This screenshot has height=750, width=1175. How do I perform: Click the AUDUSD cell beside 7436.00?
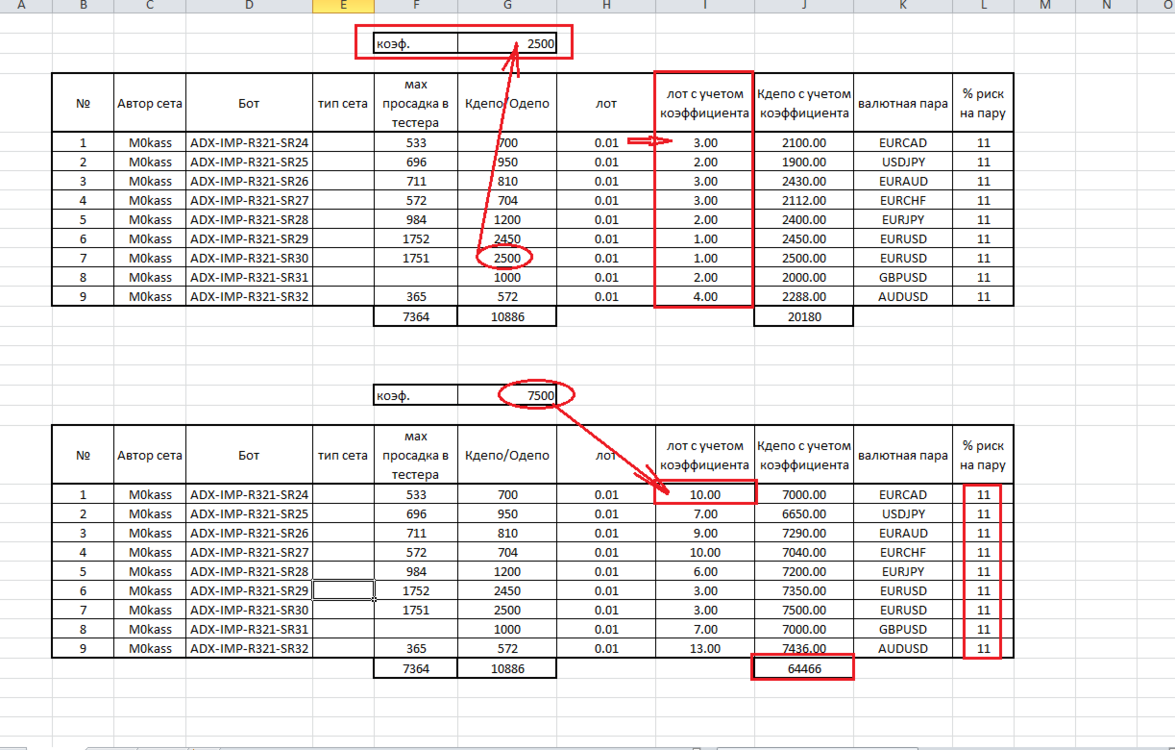pyautogui.click(x=903, y=649)
